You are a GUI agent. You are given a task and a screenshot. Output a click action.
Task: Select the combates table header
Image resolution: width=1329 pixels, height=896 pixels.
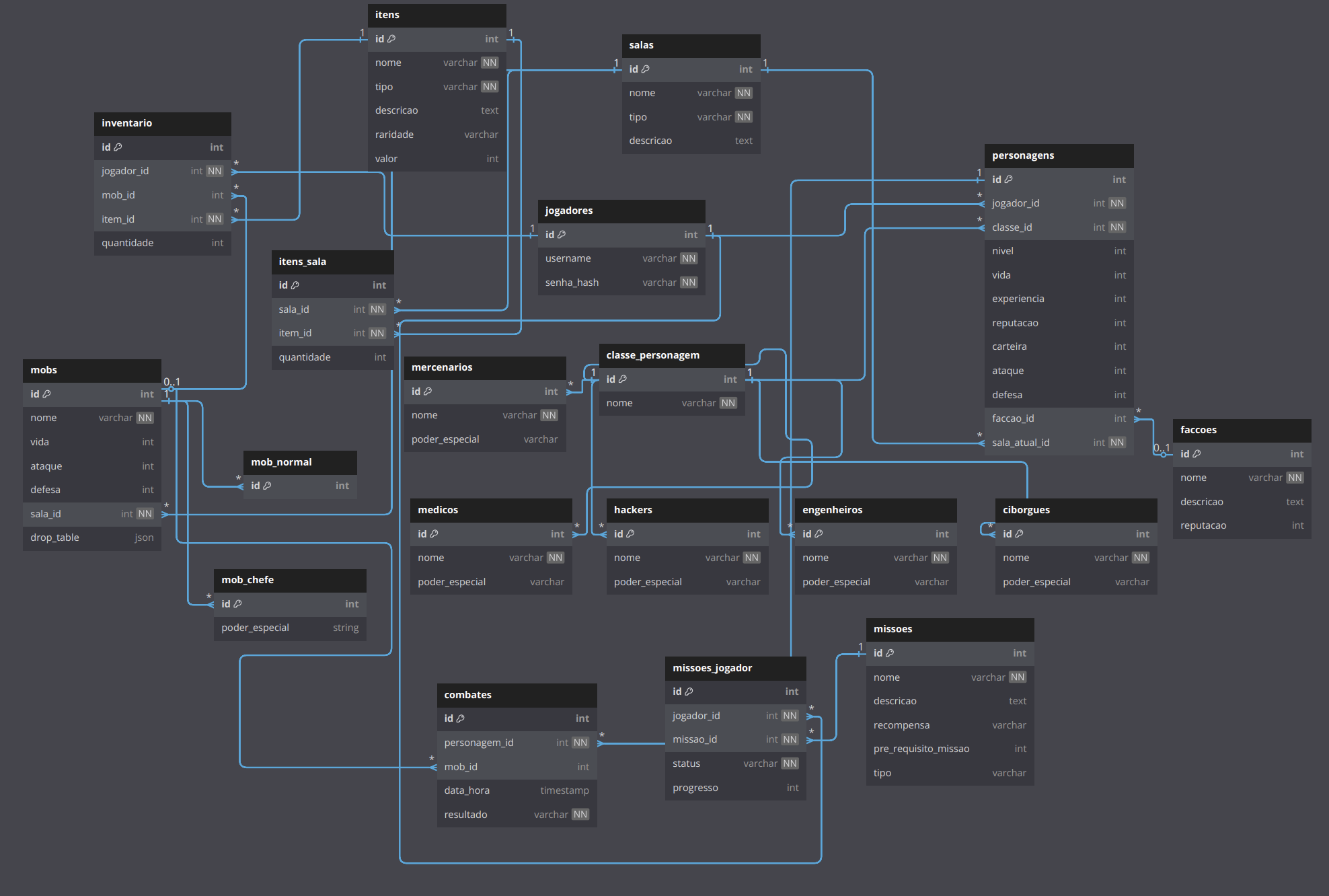pos(517,695)
